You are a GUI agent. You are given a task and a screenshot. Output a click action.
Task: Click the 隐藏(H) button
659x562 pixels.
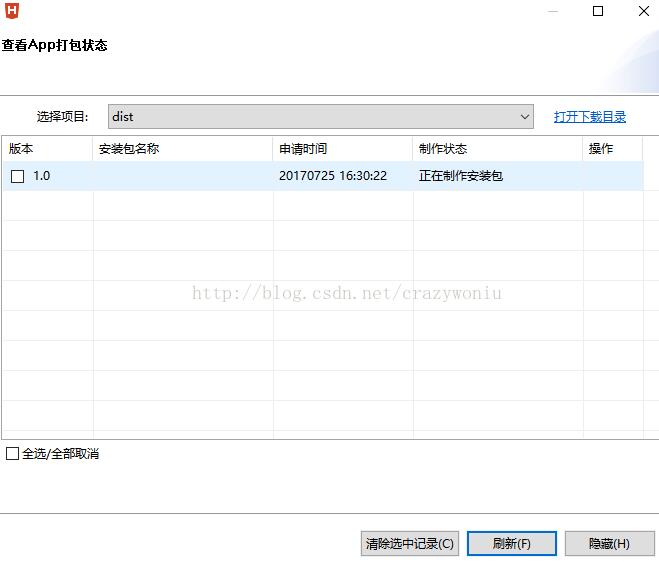[x=609, y=544]
